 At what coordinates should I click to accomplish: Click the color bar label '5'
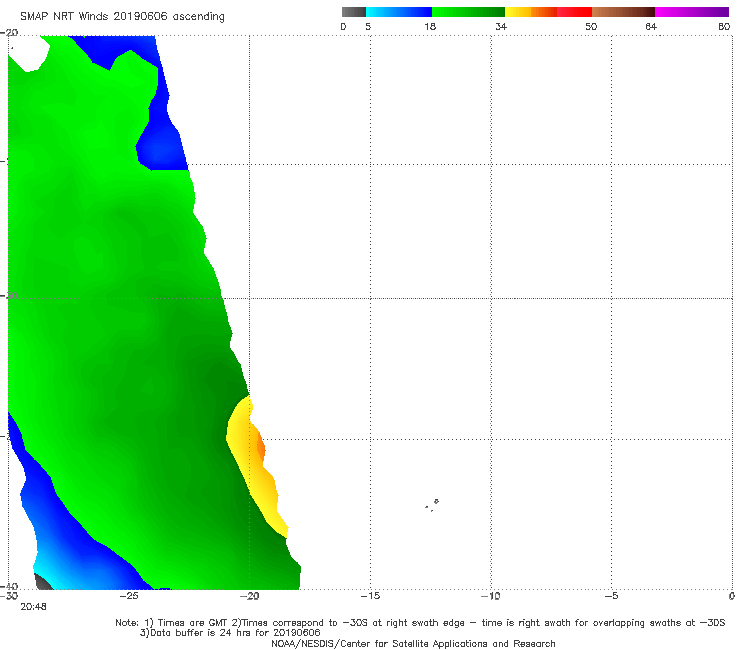[x=368, y=26]
